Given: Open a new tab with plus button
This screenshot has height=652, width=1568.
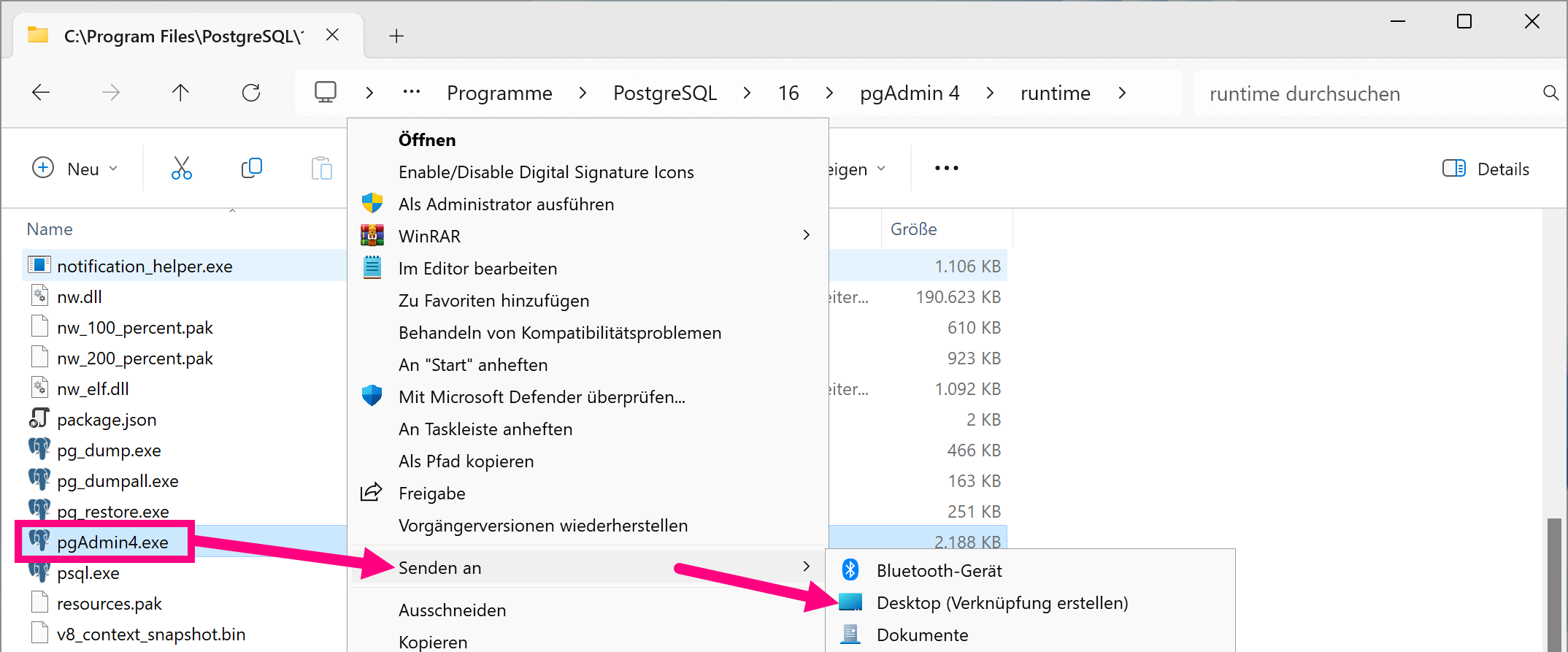Looking at the screenshot, I should (x=396, y=36).
